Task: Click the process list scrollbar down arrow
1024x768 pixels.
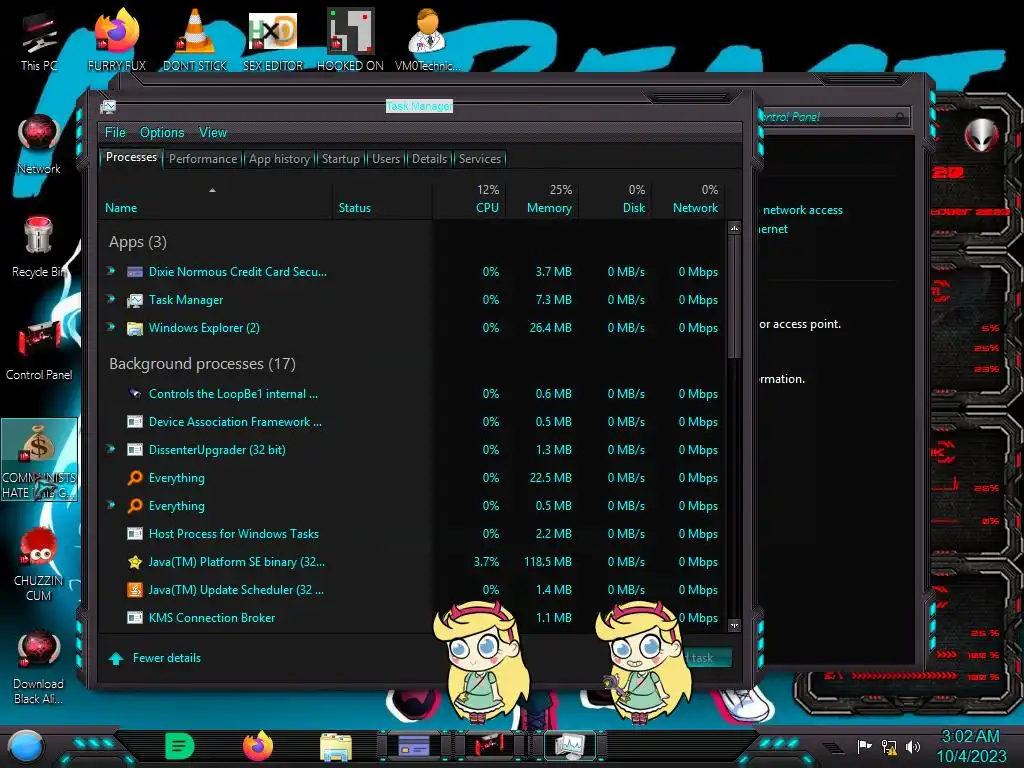Action: point(734,625)
